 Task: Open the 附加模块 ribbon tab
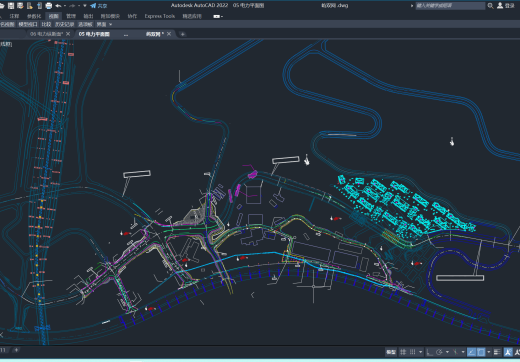pyautogui.click(x=110, y=16)
